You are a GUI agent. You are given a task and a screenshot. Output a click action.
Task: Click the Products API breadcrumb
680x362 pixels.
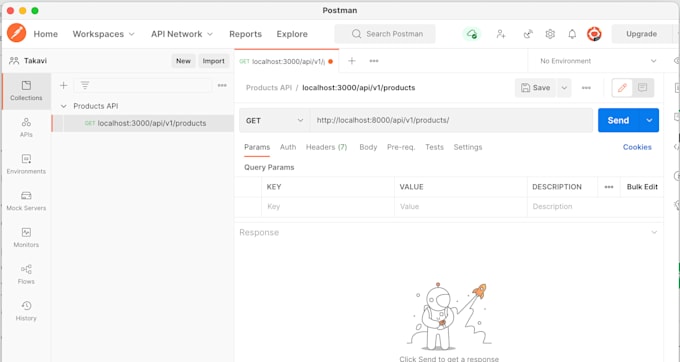point(269,88)
